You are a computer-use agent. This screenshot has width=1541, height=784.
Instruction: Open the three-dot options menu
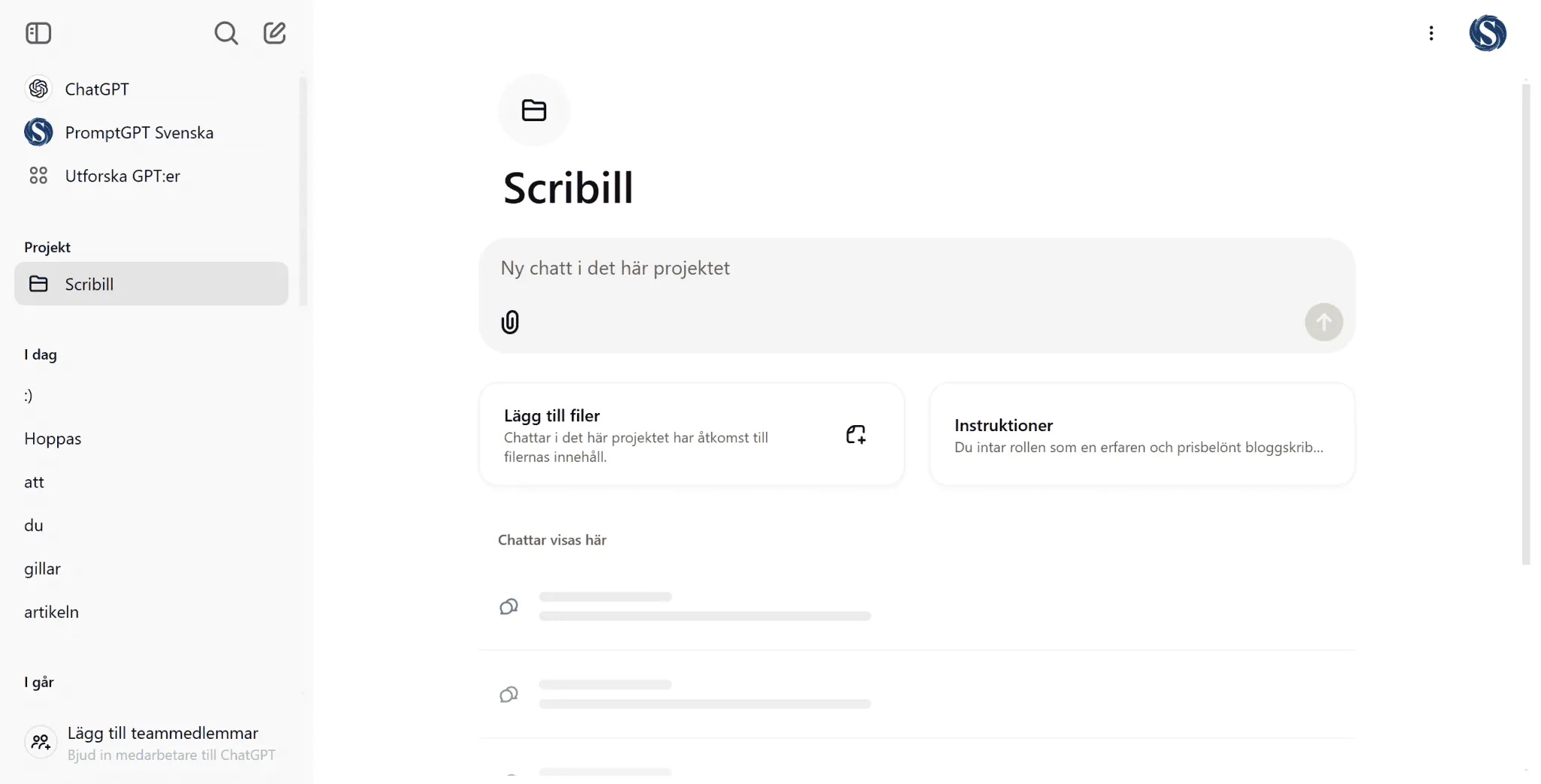click(x=1431, y=33)
